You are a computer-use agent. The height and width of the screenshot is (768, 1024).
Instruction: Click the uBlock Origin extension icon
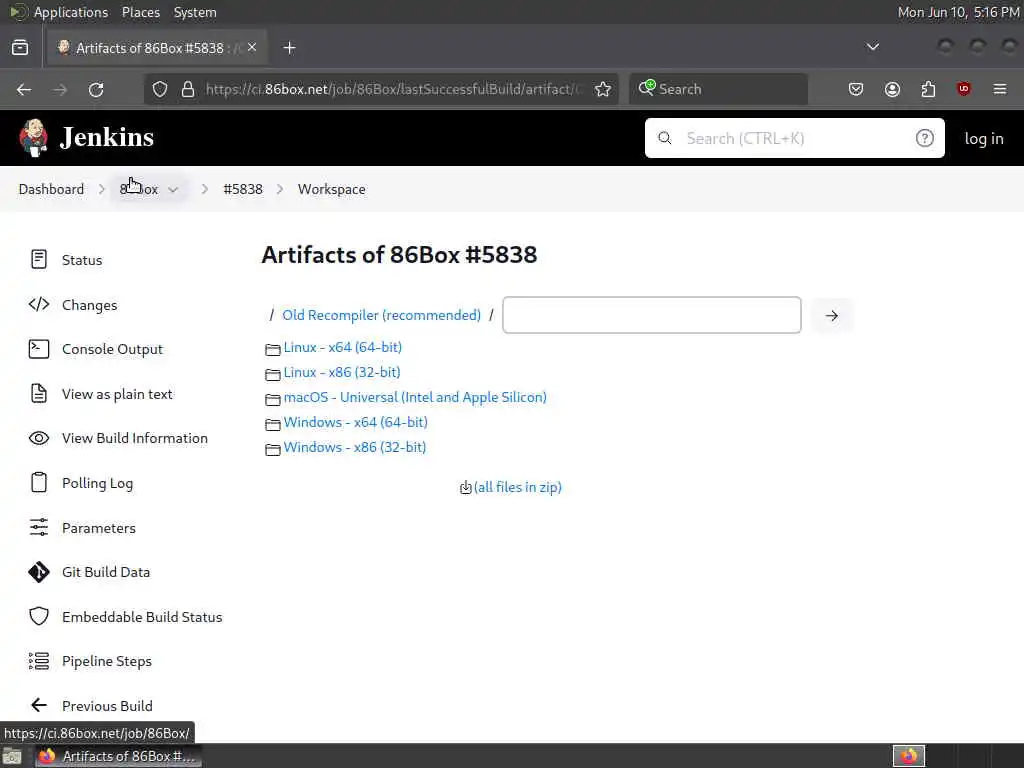tap(963, 89)
